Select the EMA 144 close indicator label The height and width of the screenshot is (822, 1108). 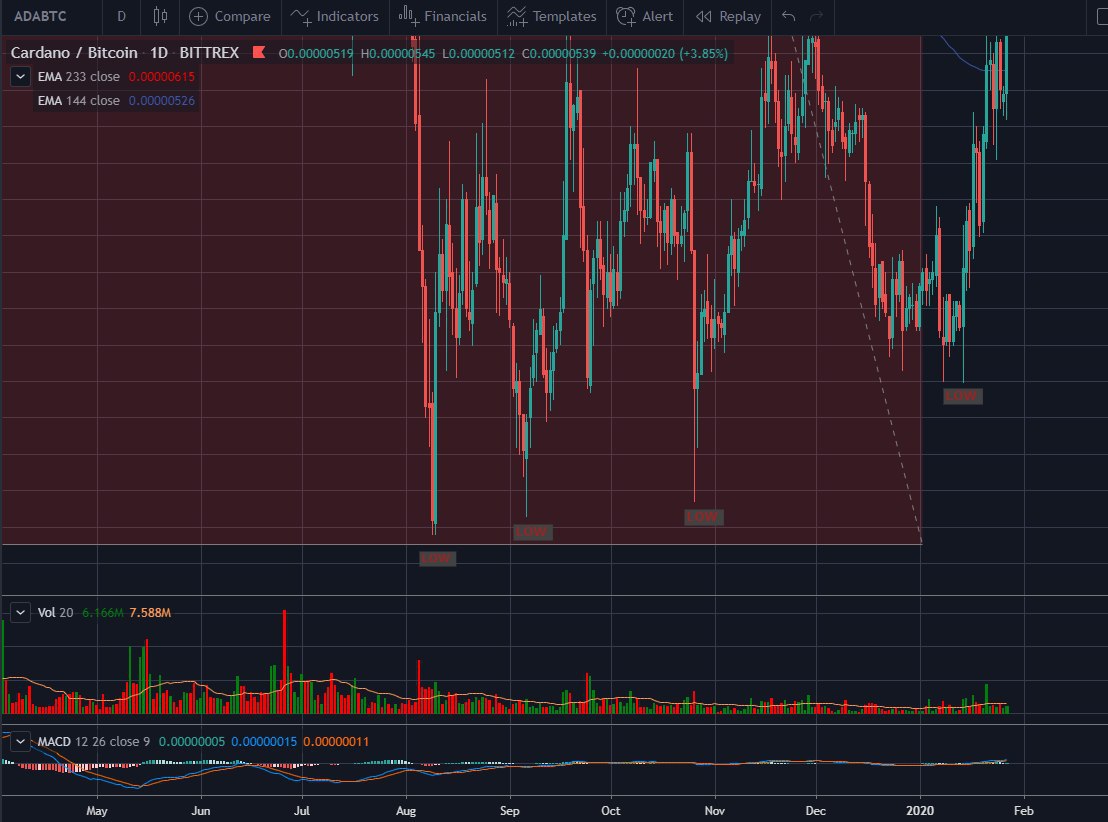[78, 100]
